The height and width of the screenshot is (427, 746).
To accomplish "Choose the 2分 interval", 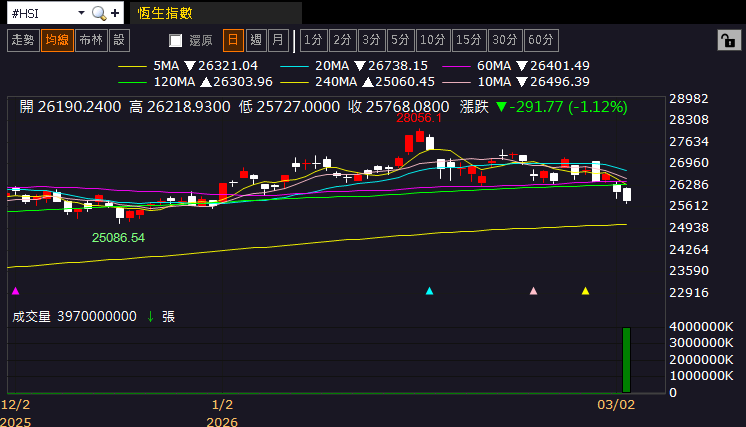I will pyautogui.click(x=342, y=40).
